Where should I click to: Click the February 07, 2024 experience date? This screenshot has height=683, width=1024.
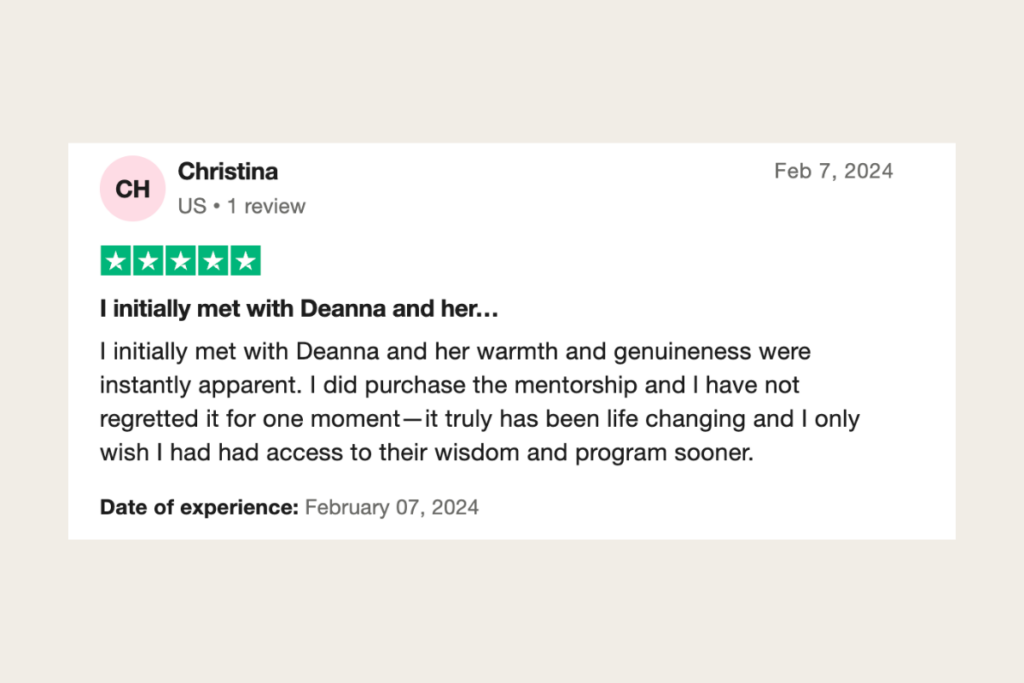tap(392, 507)
